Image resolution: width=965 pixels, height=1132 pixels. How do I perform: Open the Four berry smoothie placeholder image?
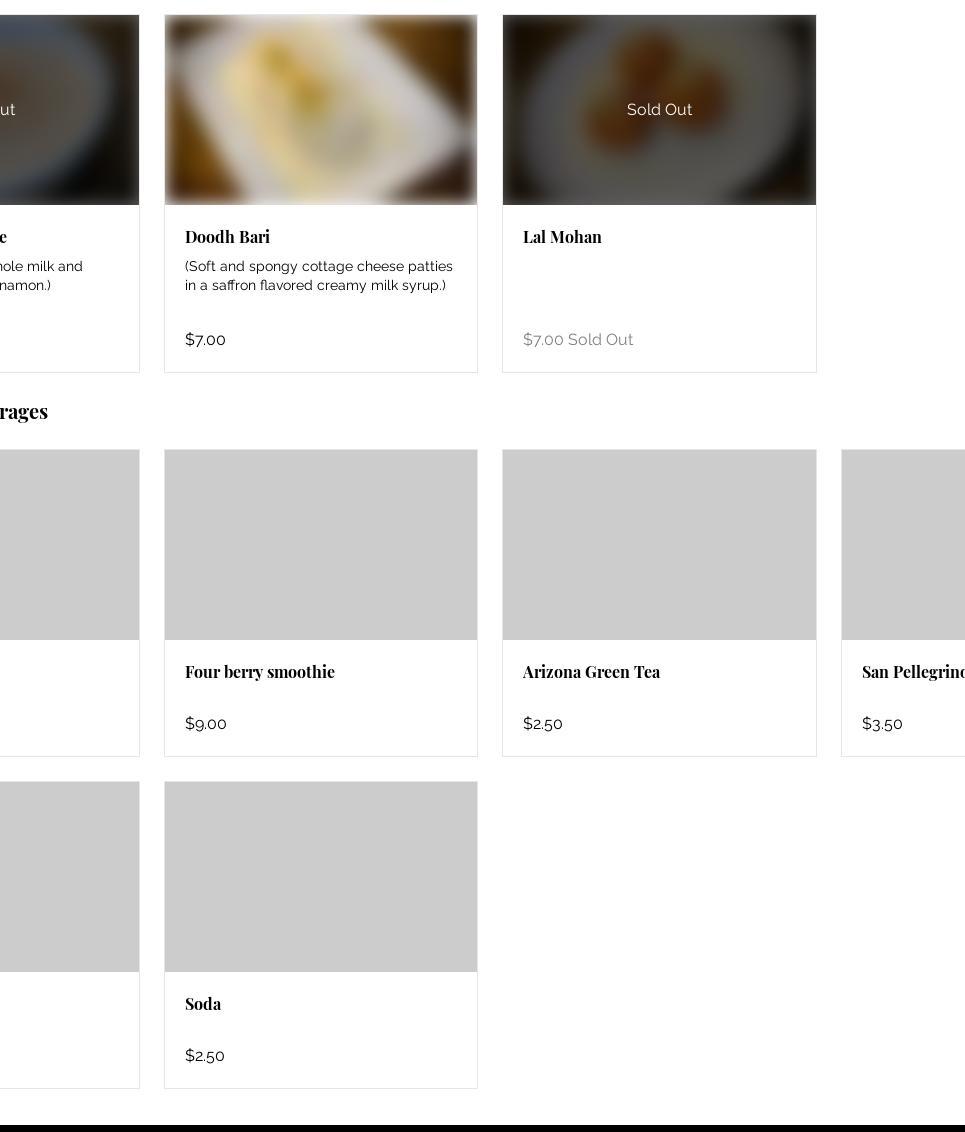pyautogui.click(x=320, y=544)
